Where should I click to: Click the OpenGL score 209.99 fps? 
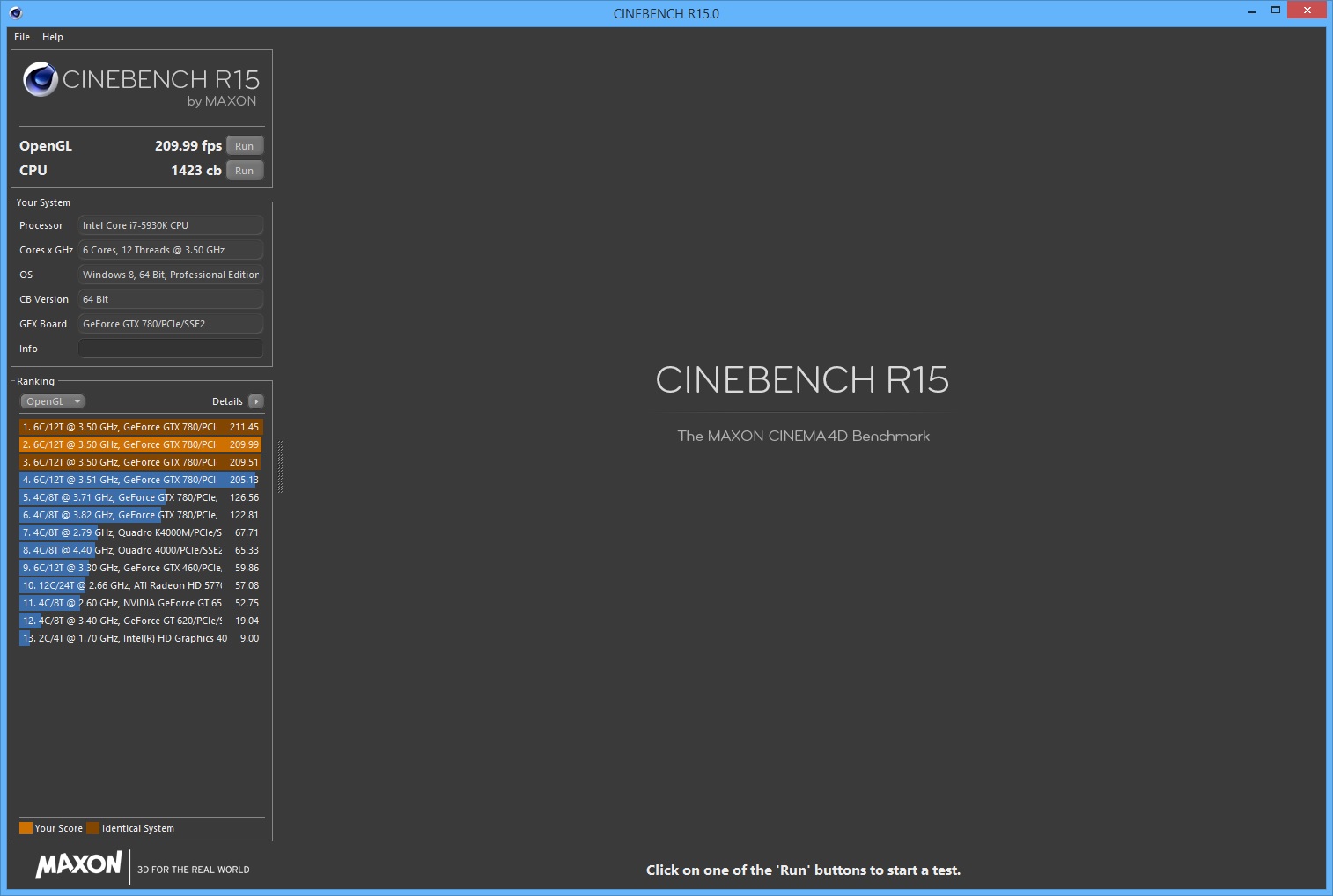pos(188,146)
